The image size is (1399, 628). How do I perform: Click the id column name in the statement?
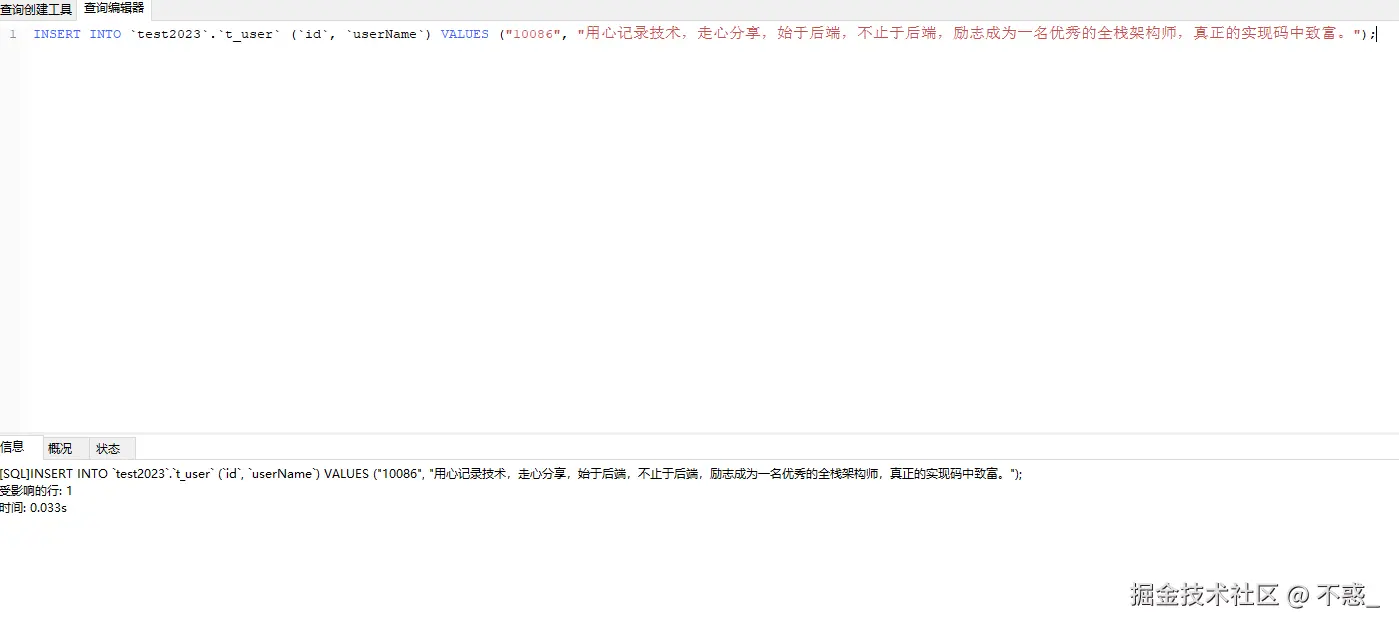point(311,33)
